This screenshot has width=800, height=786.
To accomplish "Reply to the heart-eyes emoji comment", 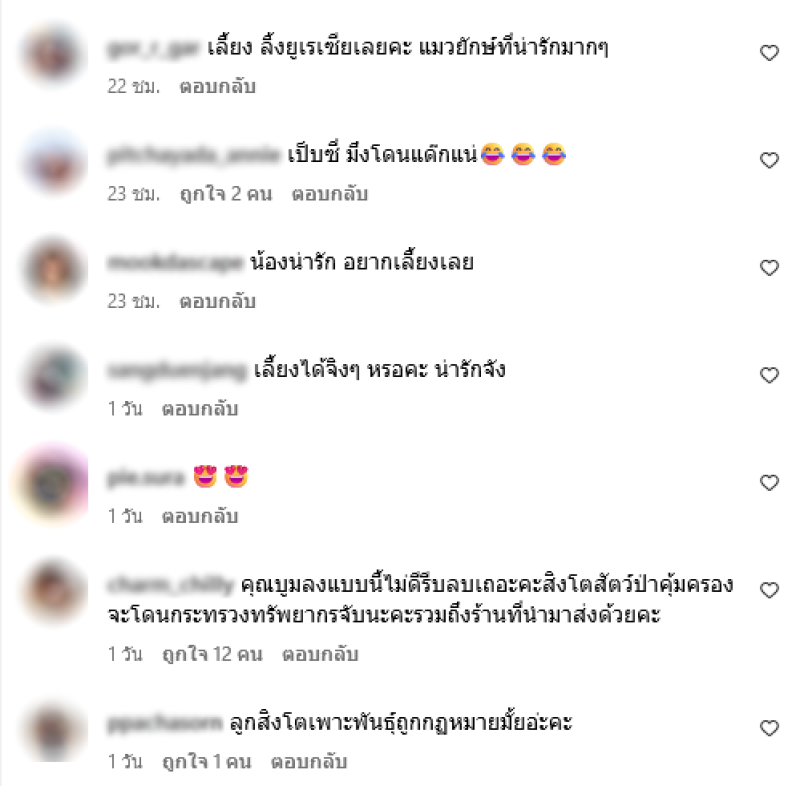I will 200,517.
